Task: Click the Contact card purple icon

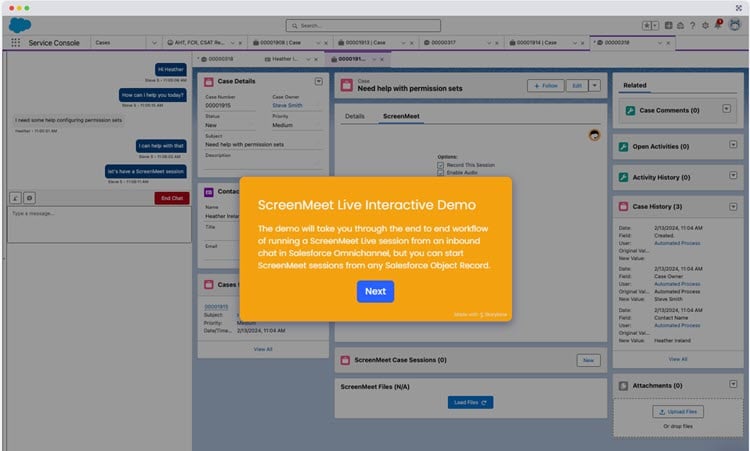Action: click(209, 192)
